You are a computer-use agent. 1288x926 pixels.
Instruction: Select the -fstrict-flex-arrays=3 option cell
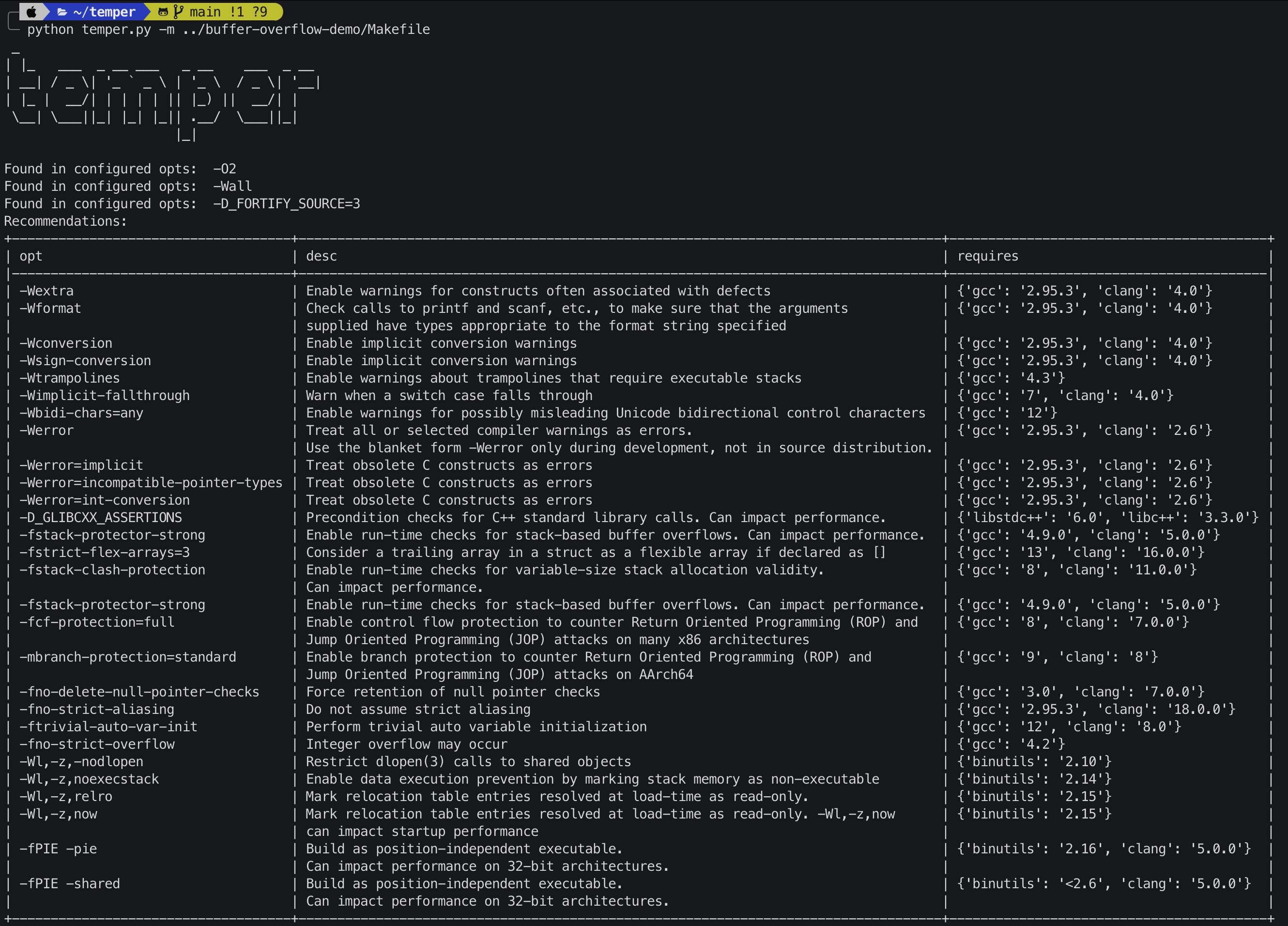pyautogui.click(x=105, y=553)
